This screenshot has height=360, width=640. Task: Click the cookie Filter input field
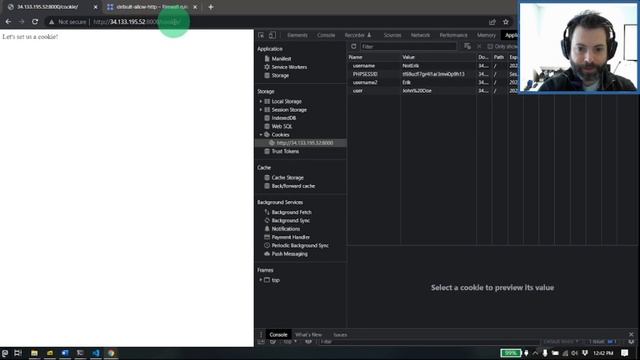click(x=408, y=47)
